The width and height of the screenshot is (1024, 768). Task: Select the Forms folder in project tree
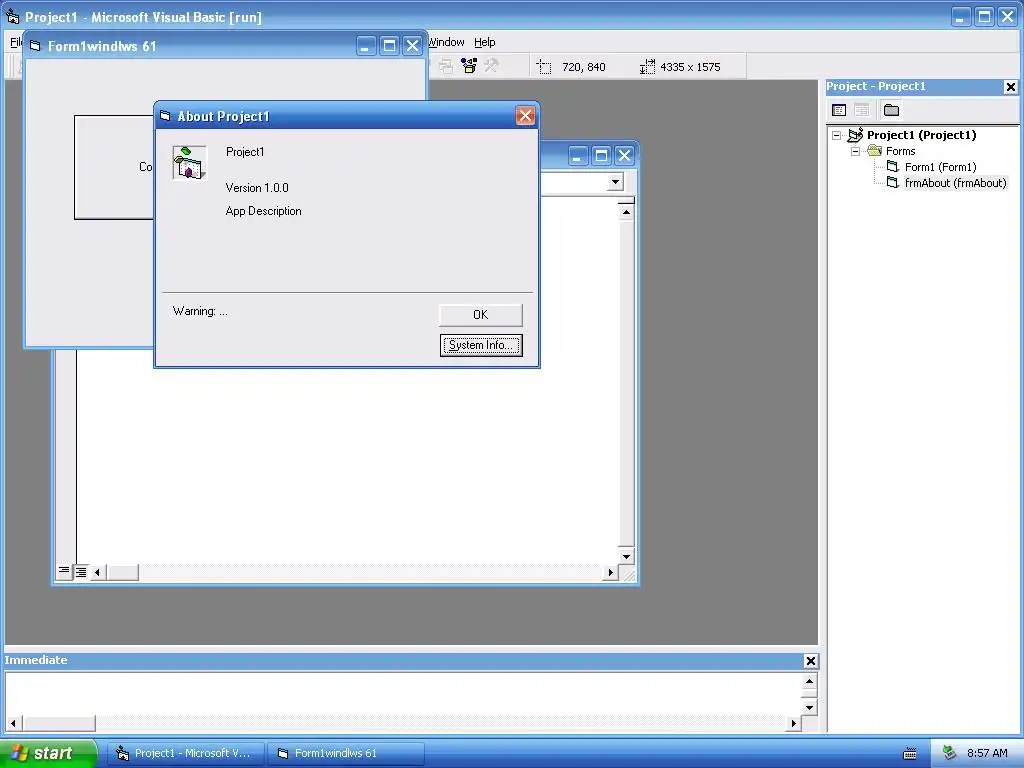click(901, 151)
